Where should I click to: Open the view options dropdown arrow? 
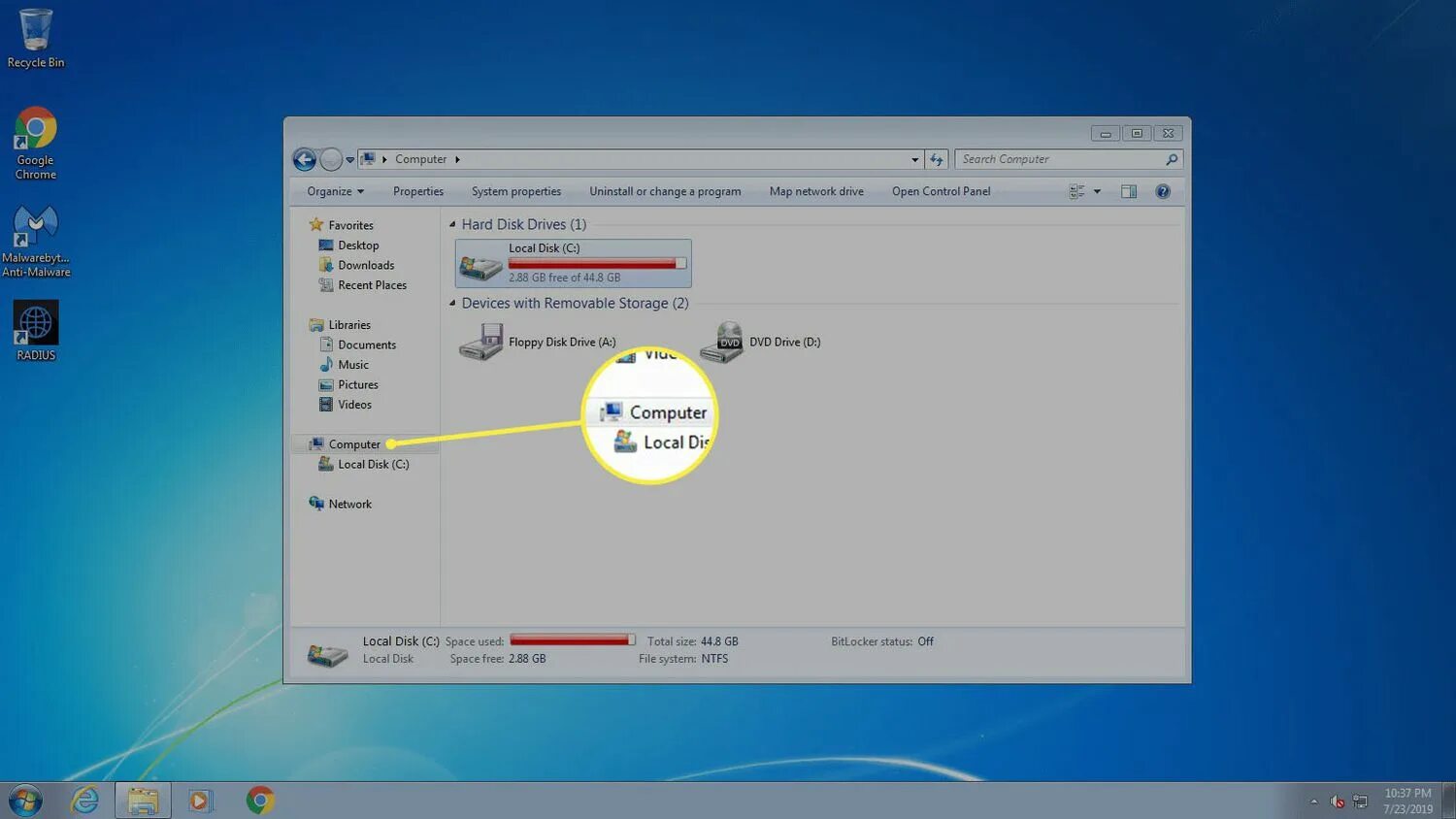[x=1097, y=191]
